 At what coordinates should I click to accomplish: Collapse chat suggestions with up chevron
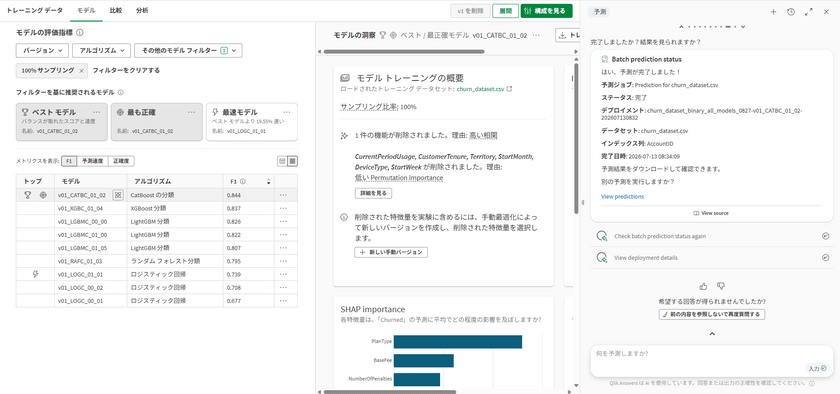pos(712,333)
